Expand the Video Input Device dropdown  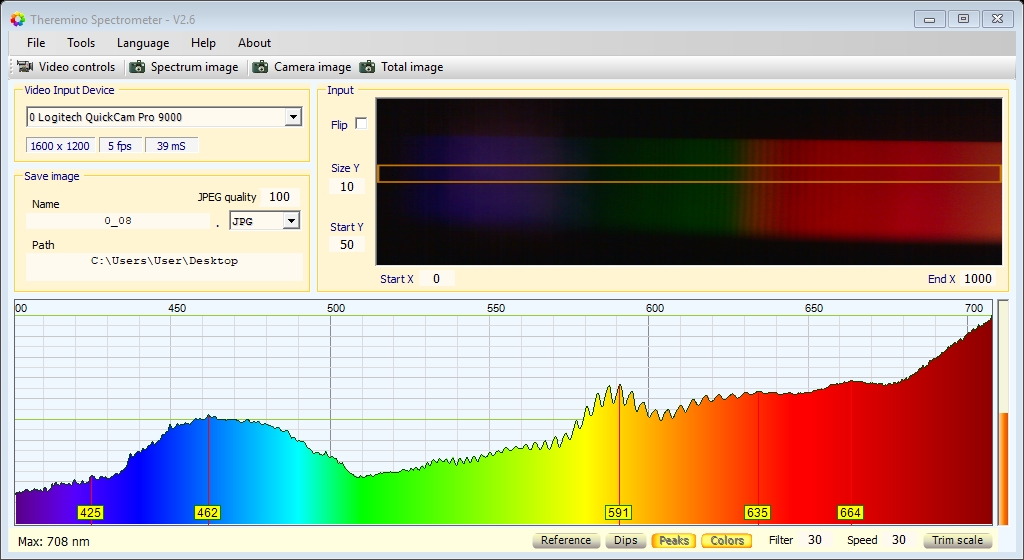click(x=292, y=117)
